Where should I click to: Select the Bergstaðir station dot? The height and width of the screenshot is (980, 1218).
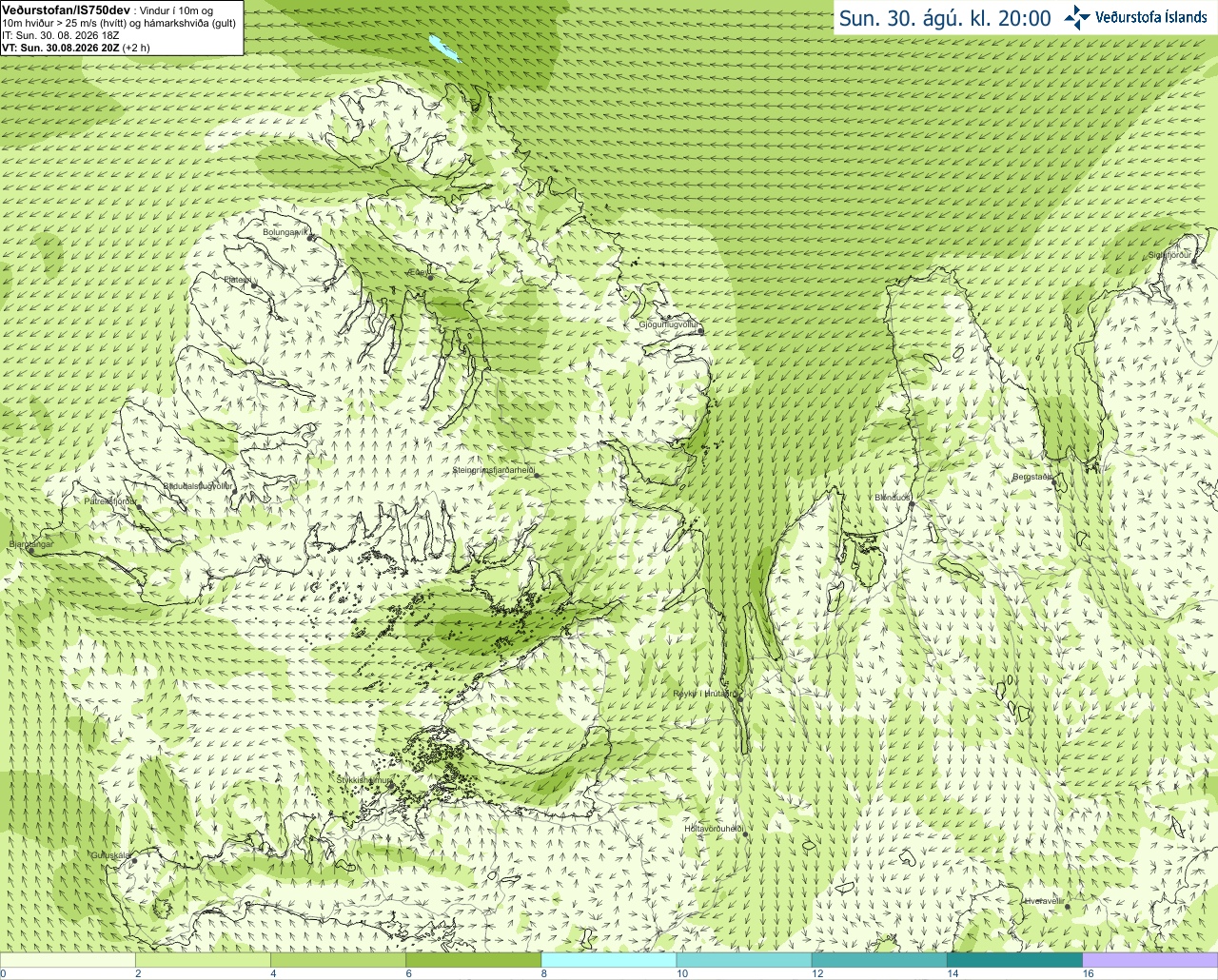[1053, 482]
